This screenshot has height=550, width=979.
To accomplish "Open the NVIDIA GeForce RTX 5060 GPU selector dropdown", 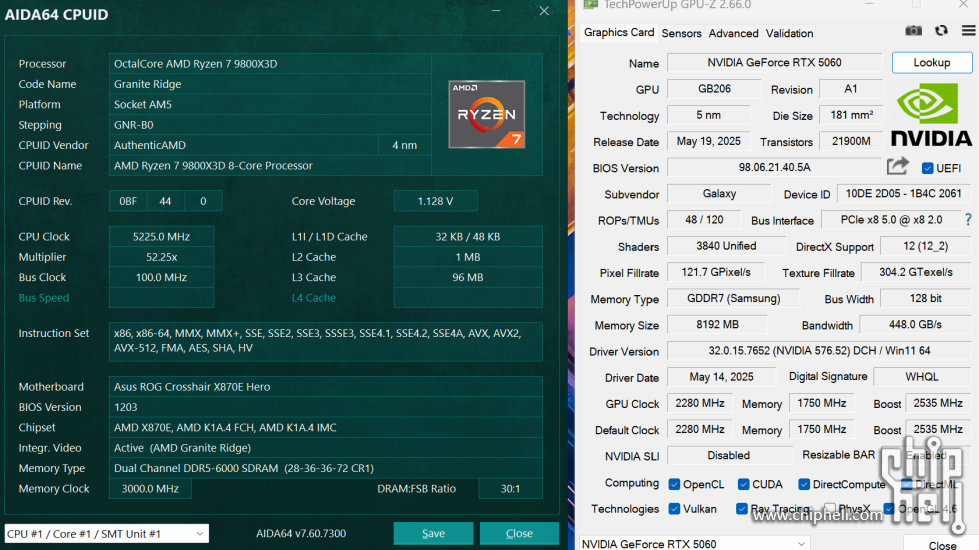I will 695,544.
